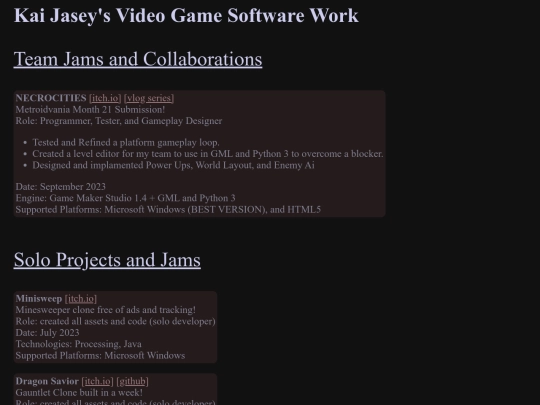Click the Date: September 2023 line
This screenshot has width=540, height=405.
61,187
